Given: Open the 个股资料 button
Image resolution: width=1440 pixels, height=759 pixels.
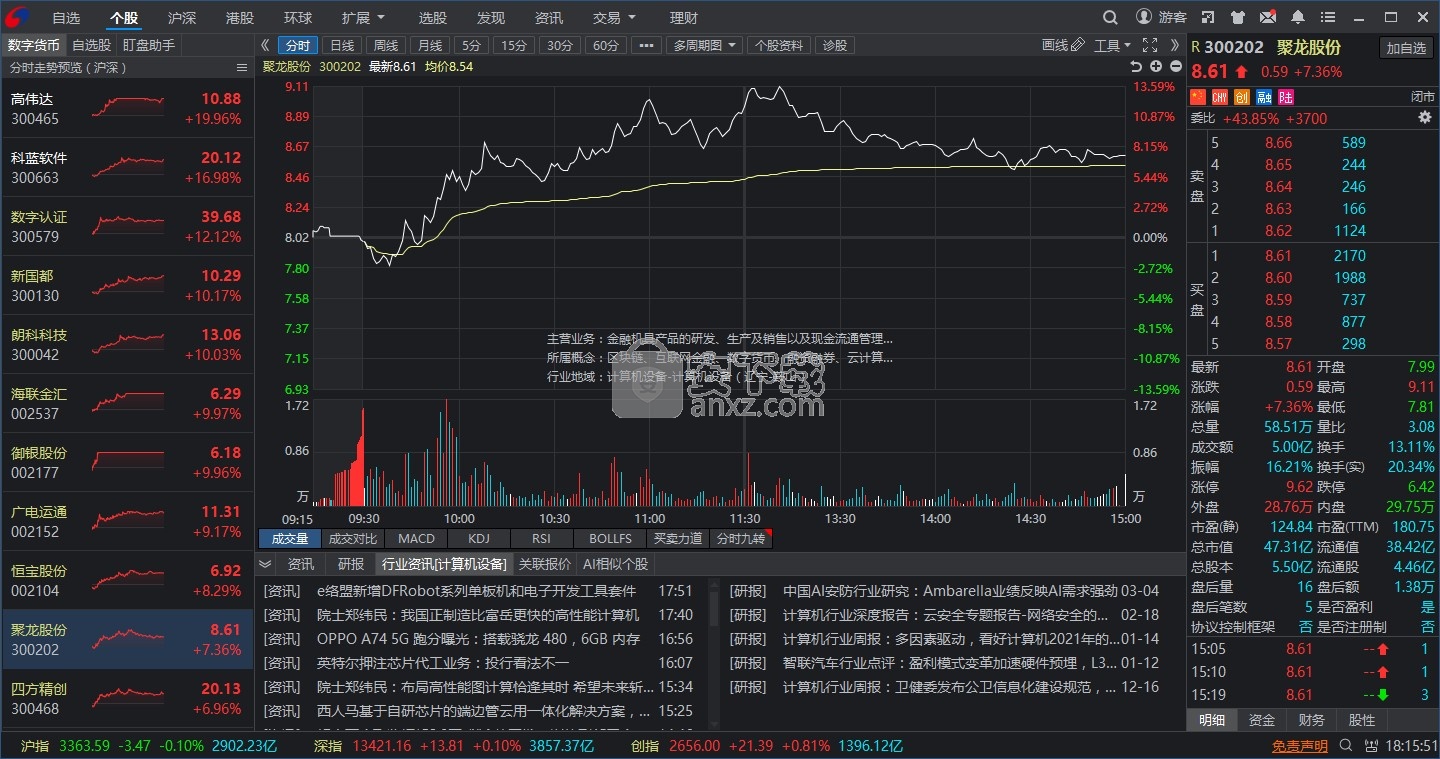Looking at the screenshot, I should coord(779,45).
